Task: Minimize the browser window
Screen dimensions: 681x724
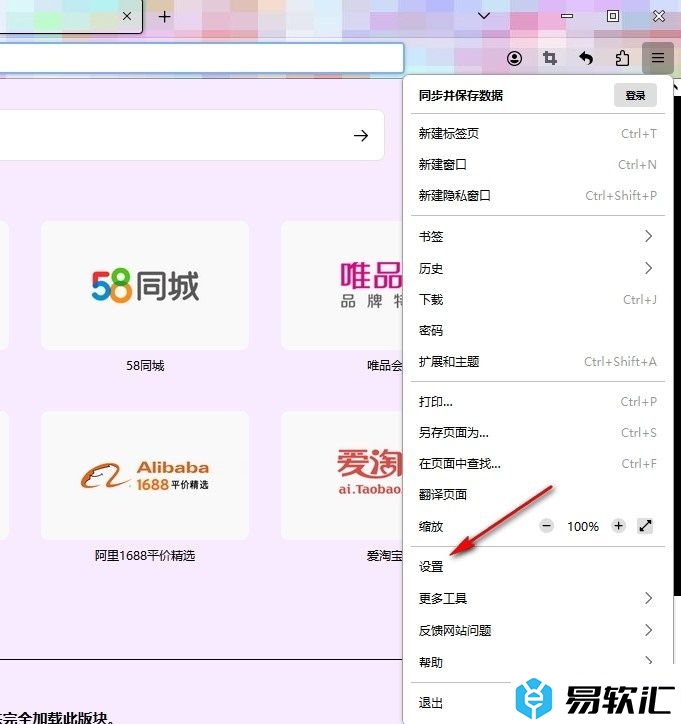Action: coord(567,16)
